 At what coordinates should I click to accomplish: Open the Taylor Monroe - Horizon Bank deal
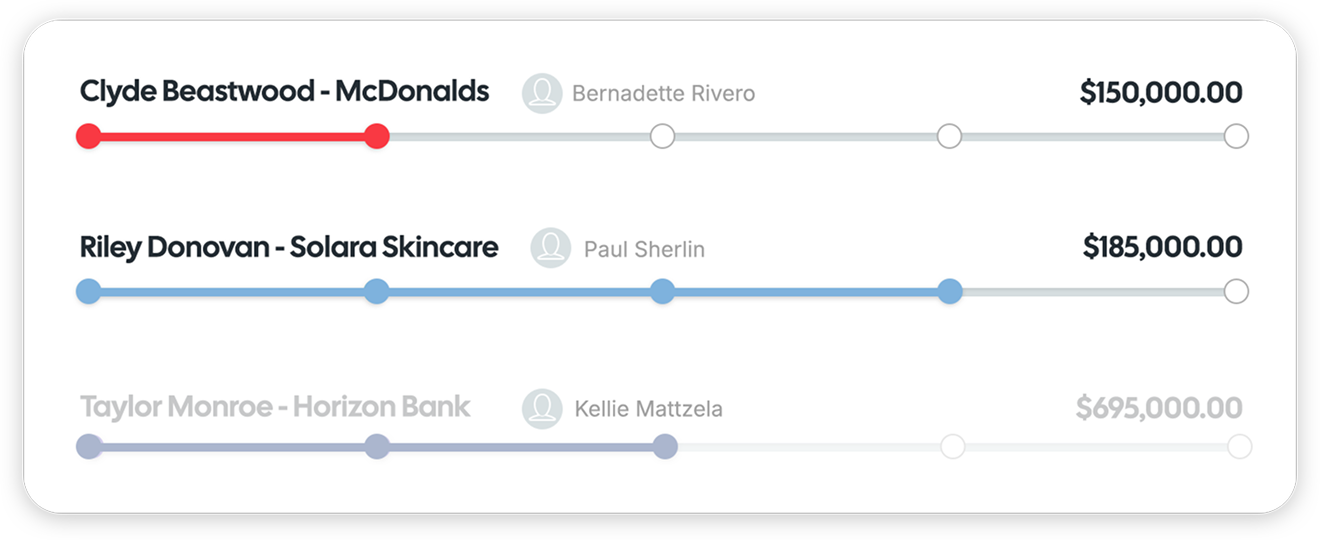(275, 407)
